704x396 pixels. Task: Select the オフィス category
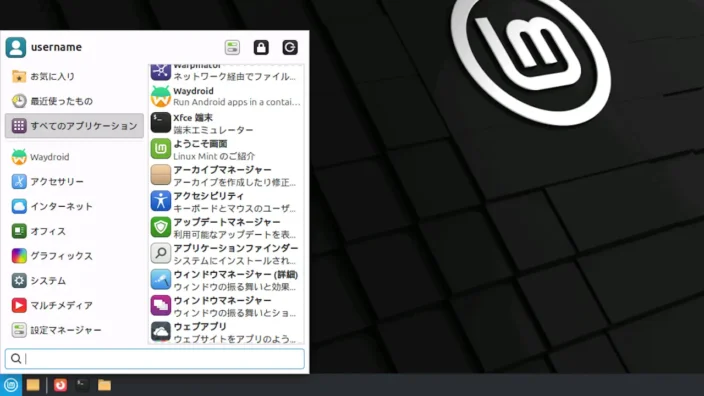pos(74,231)
